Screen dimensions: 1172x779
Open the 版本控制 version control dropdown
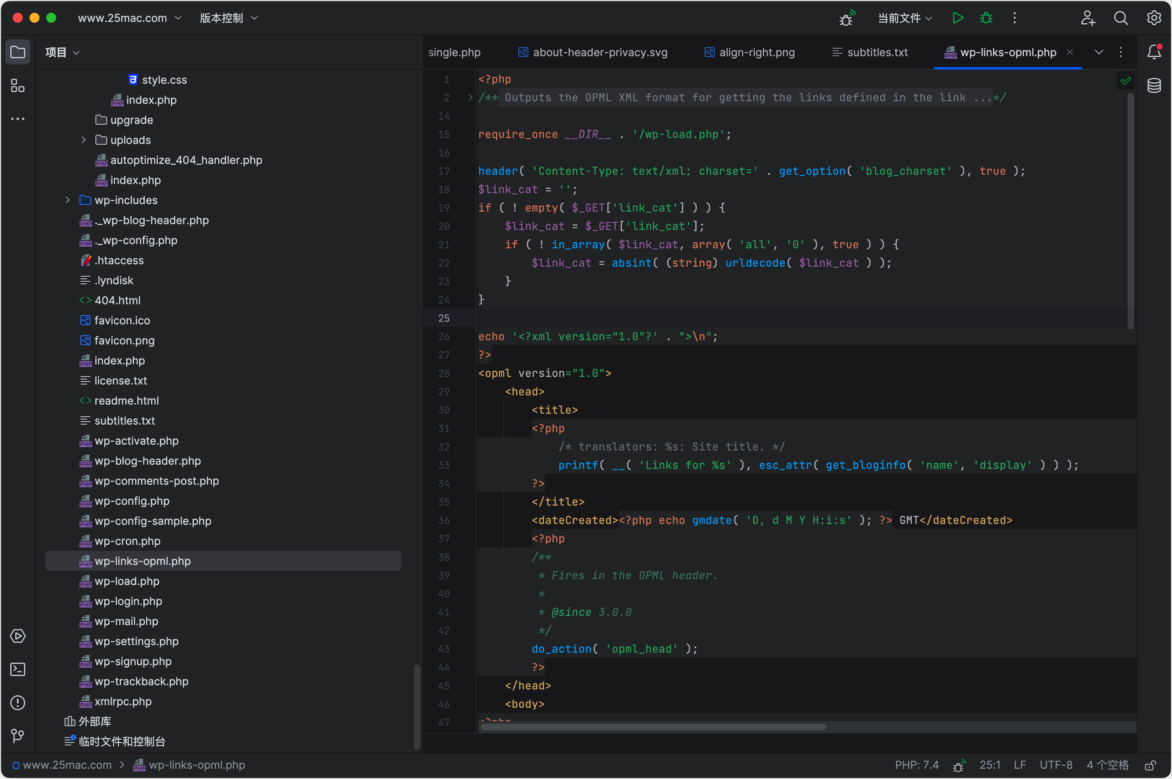coord(229,18)
